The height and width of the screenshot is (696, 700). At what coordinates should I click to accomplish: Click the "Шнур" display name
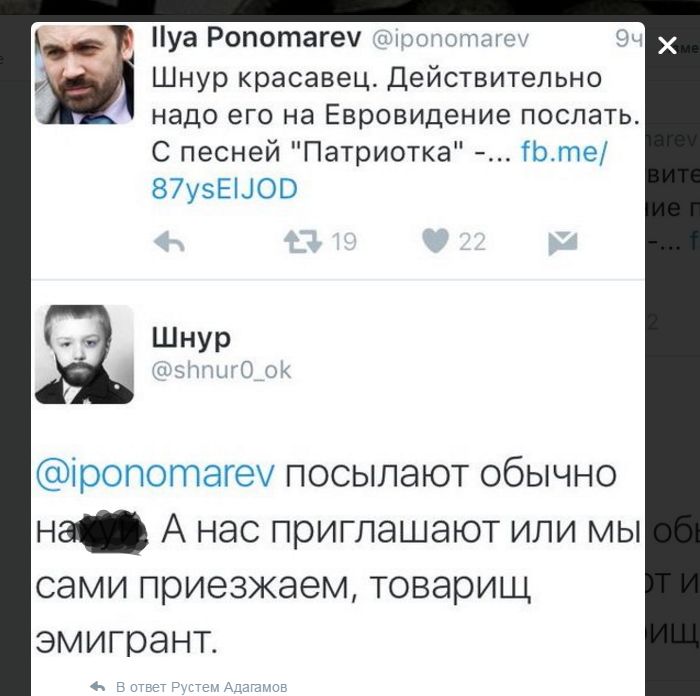click(190, 338)
